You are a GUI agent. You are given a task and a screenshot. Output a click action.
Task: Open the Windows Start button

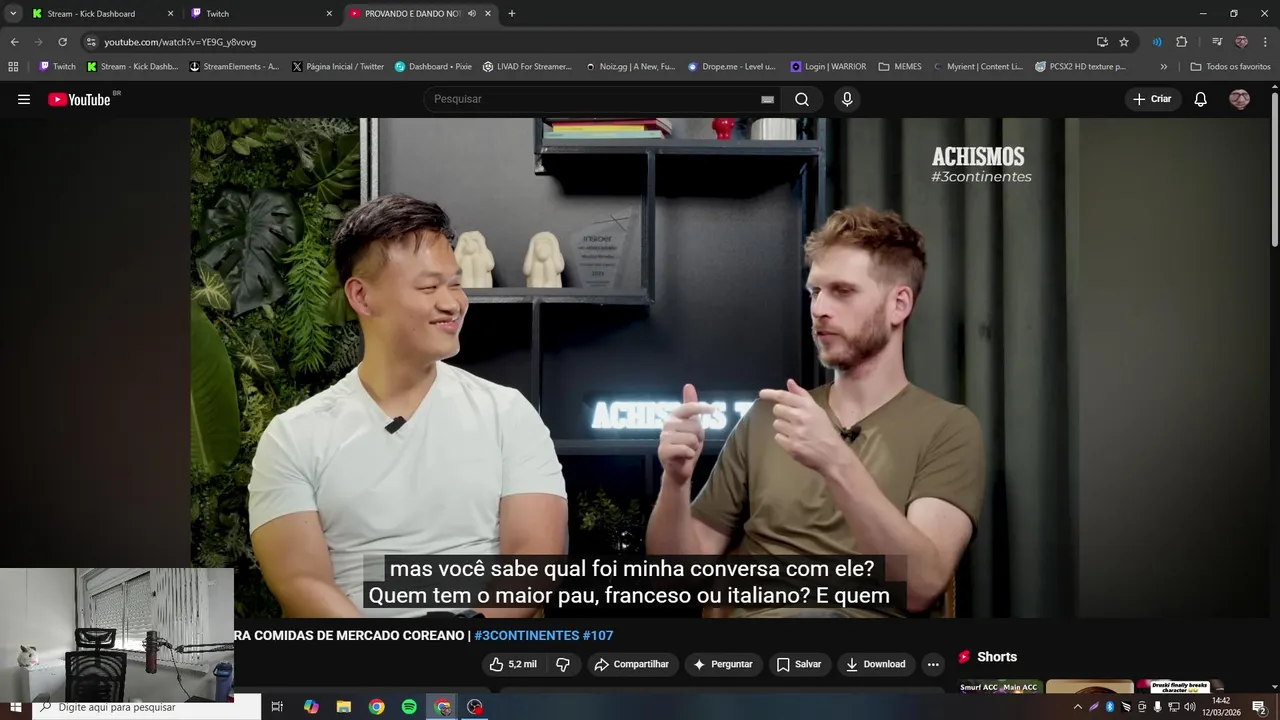pyautogui.click(x=15, y=707)
